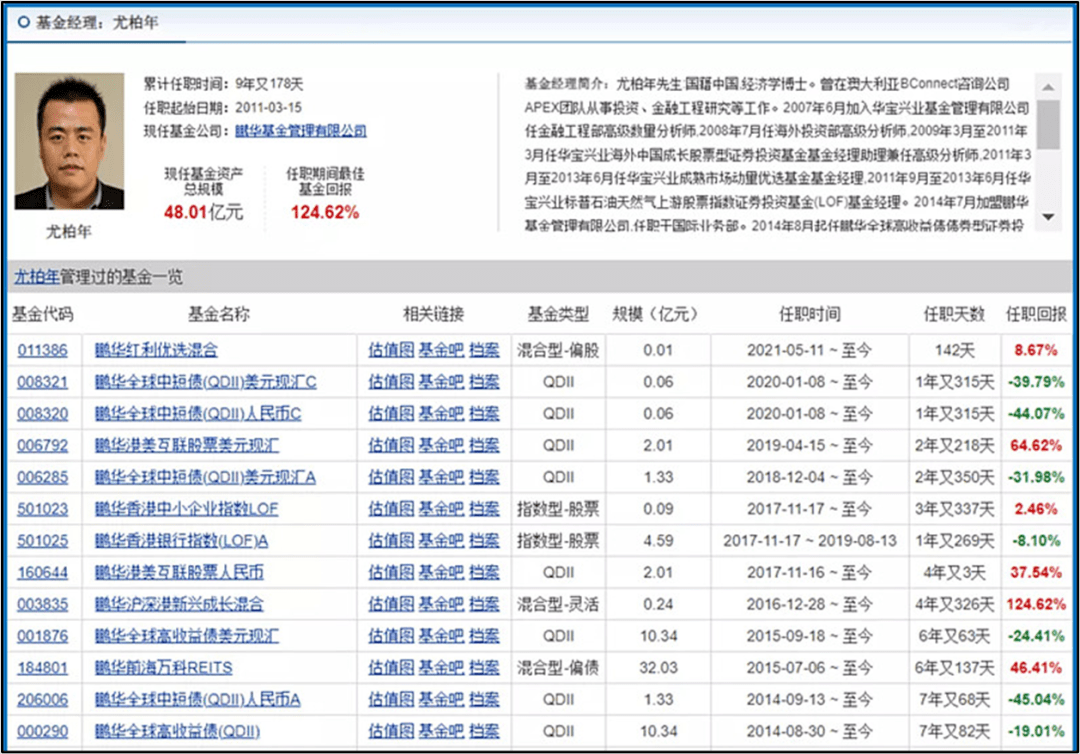1080x754 pixels.
Task: Open fund code 008320
Action: tap(43, 414)
